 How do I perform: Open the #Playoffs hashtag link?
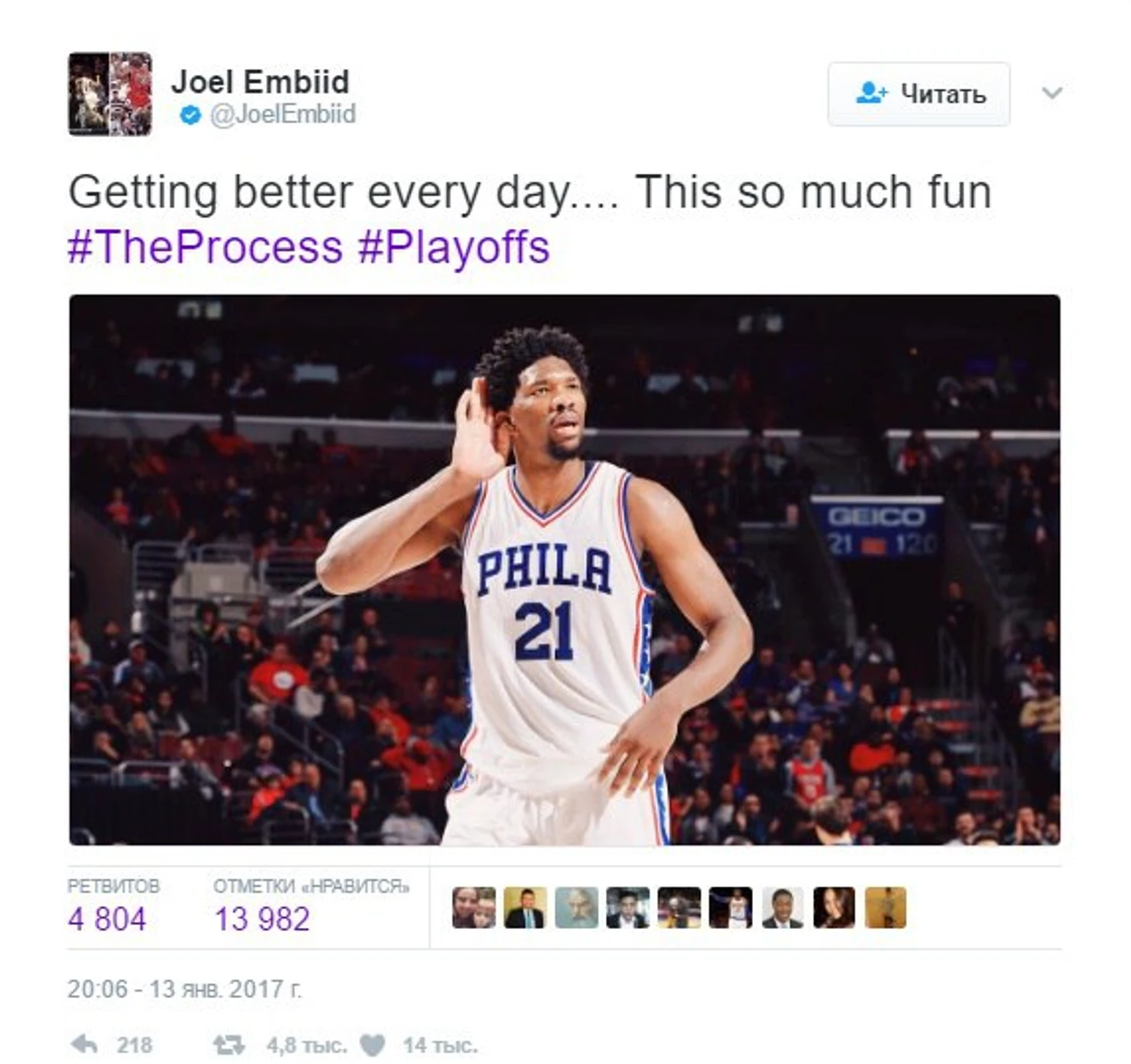click(x=453, y=247)
